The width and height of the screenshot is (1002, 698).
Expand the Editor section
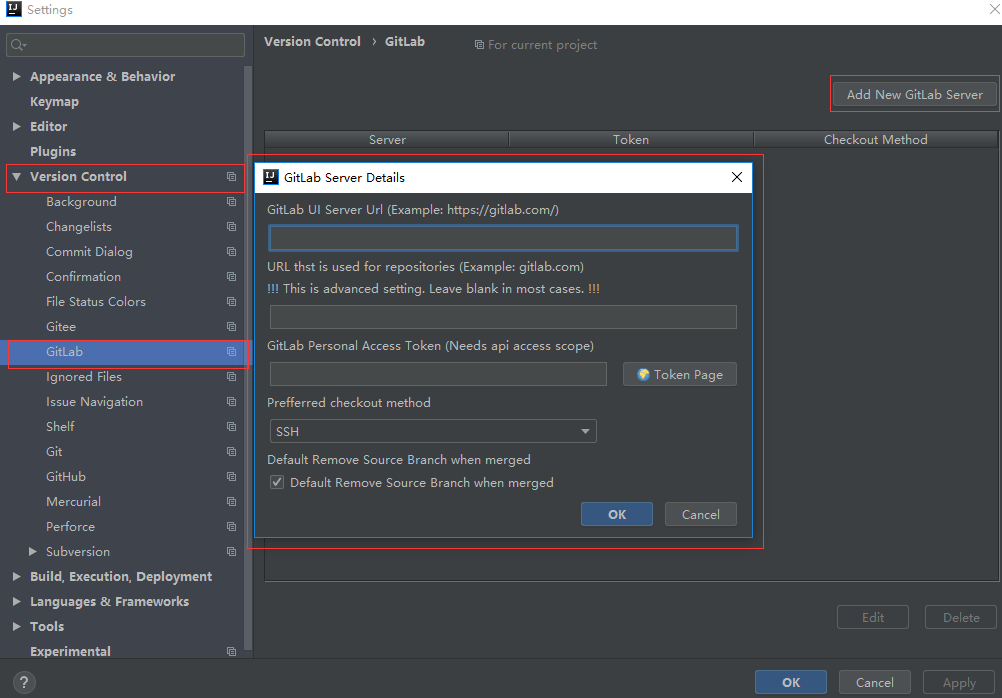[17, 127]
